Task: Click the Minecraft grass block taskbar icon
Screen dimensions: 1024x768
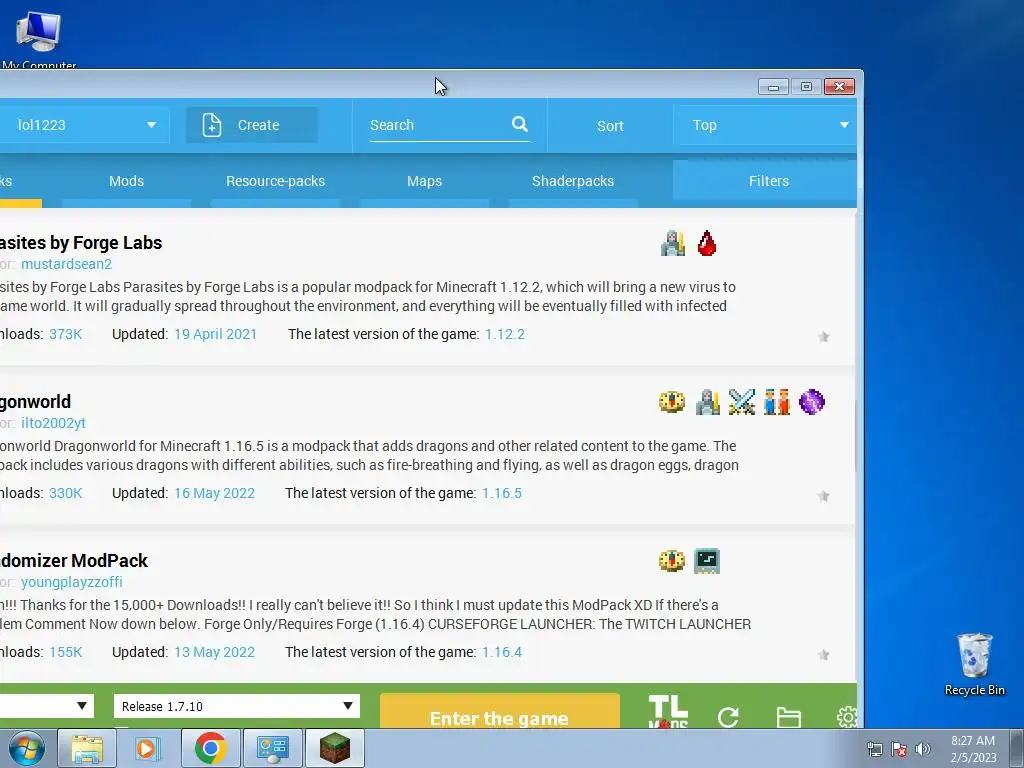Action: tap(334, 748)
